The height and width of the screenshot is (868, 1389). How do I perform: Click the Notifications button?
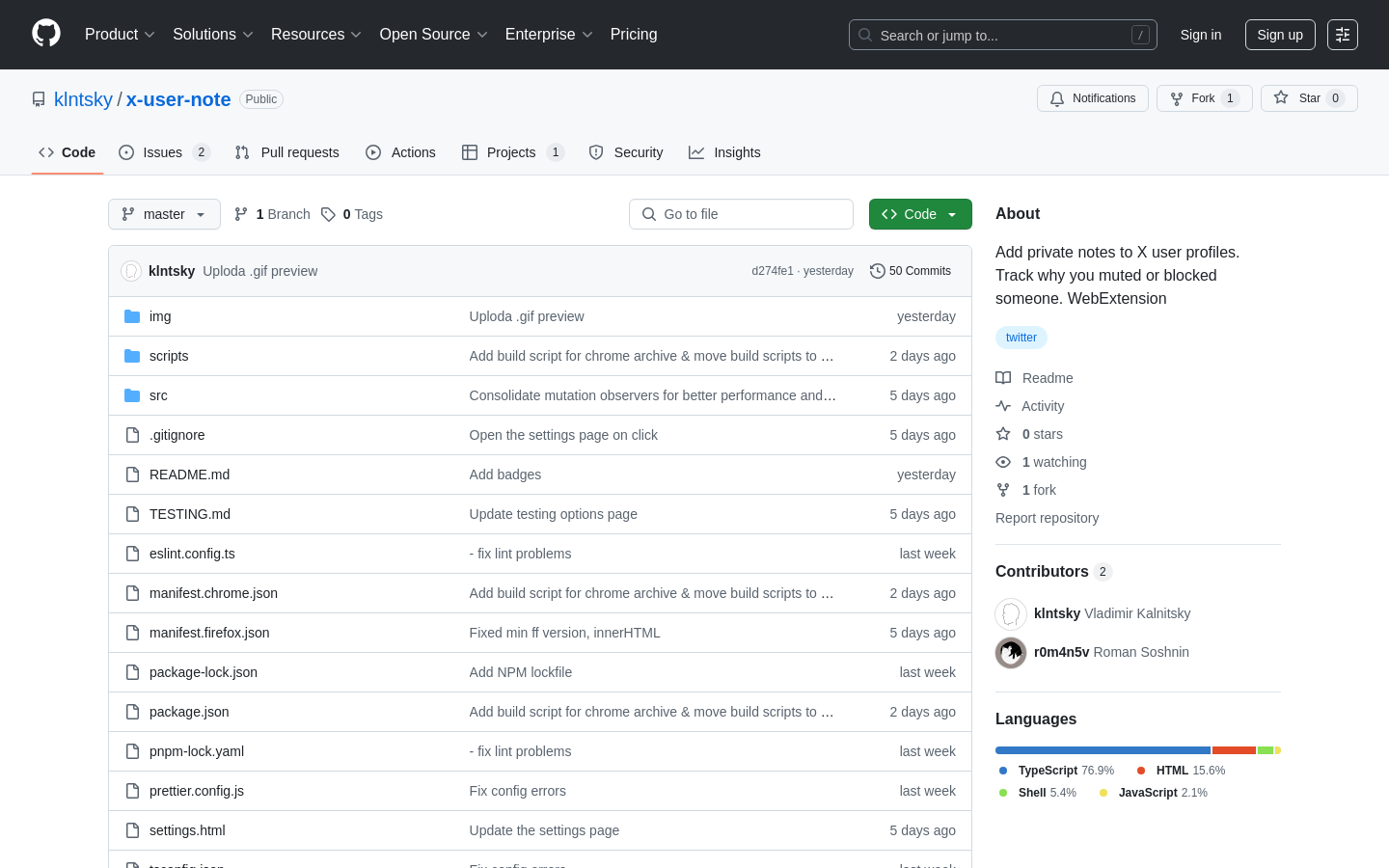(x=1093, y=98)
